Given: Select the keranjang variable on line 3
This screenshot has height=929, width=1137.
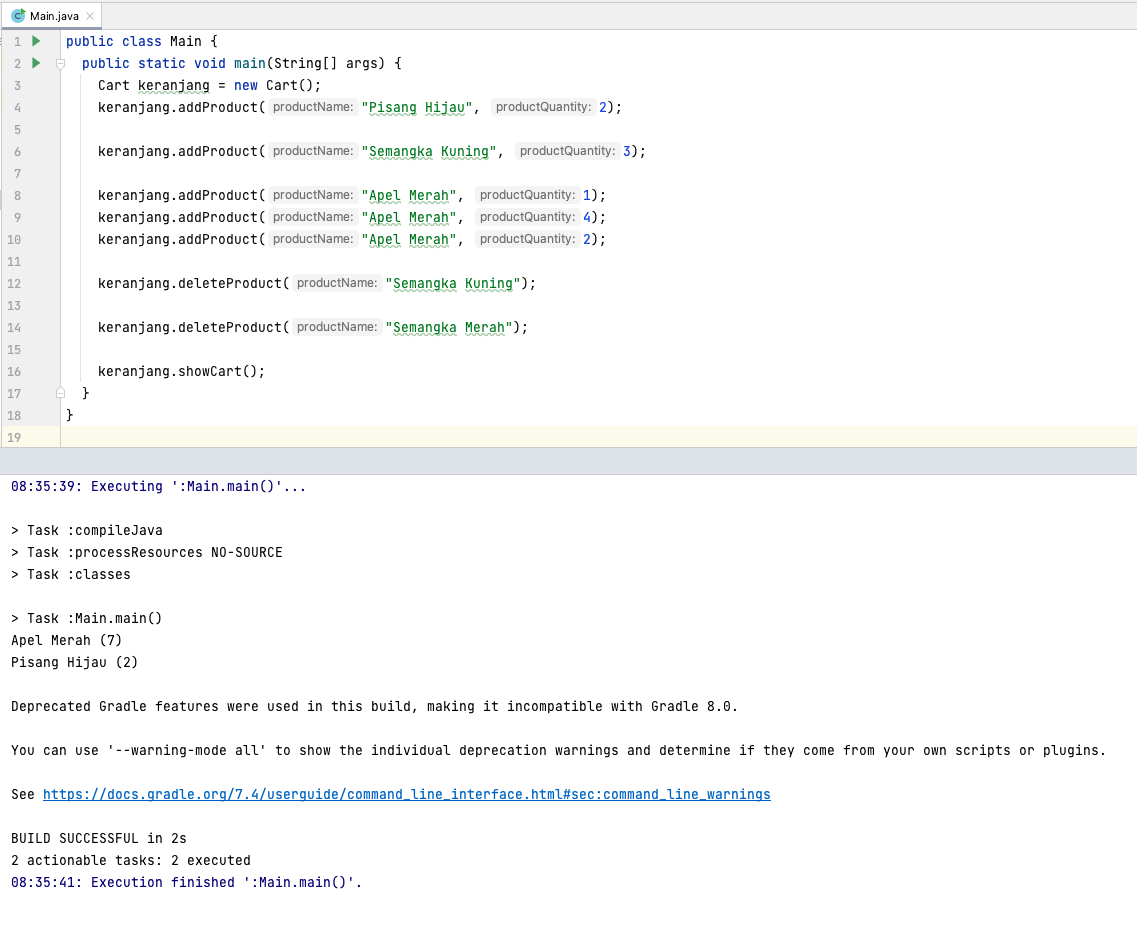Looking at the screenshot, I should coord(172,85).
